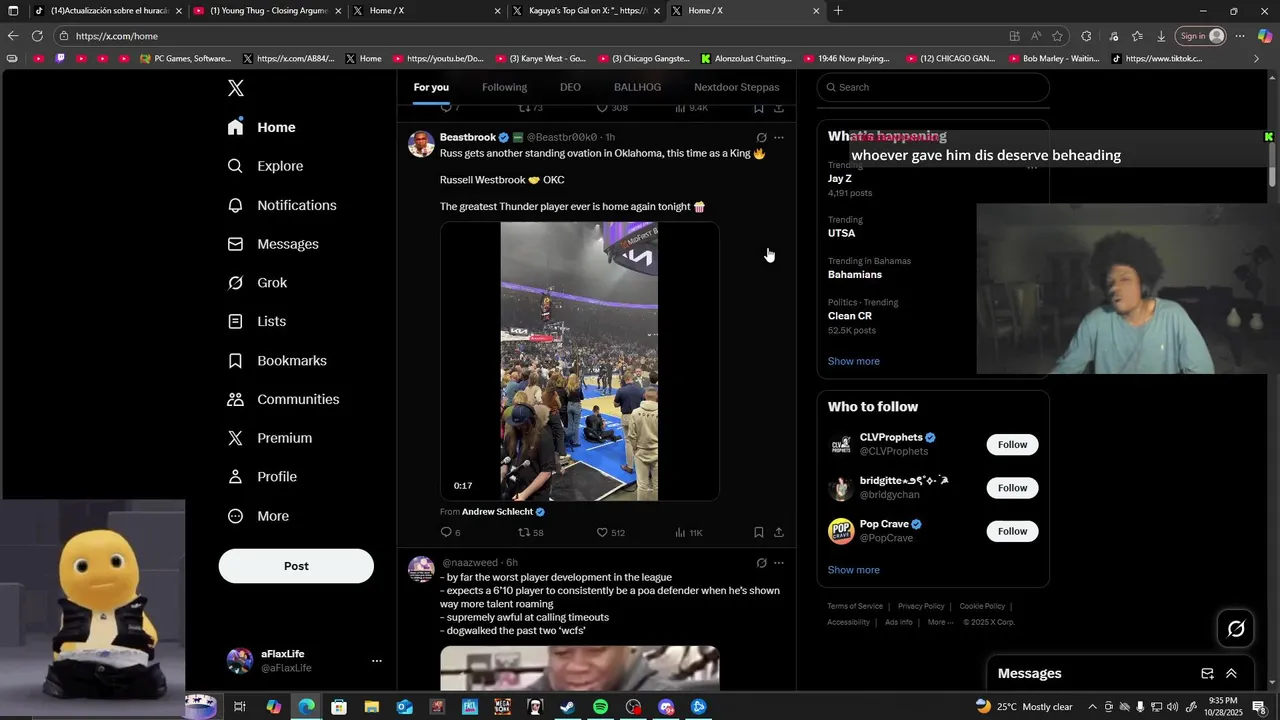This screenshot has height=720, width=1280.
Task: Show hidden system tray icons
Action: (1092, 707)
